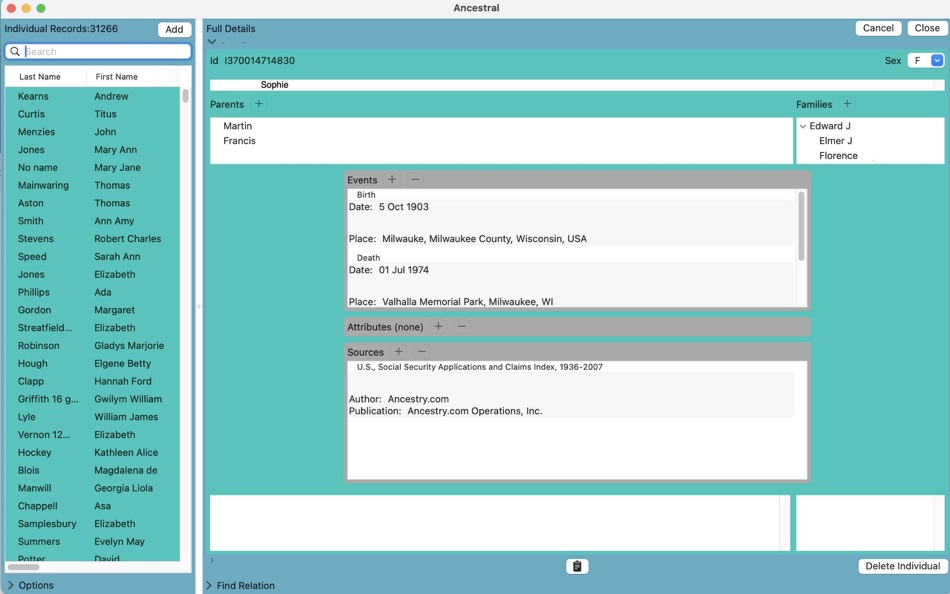Remove an event with the Events minus icon
950x594 pixels.
coord(415,179)
